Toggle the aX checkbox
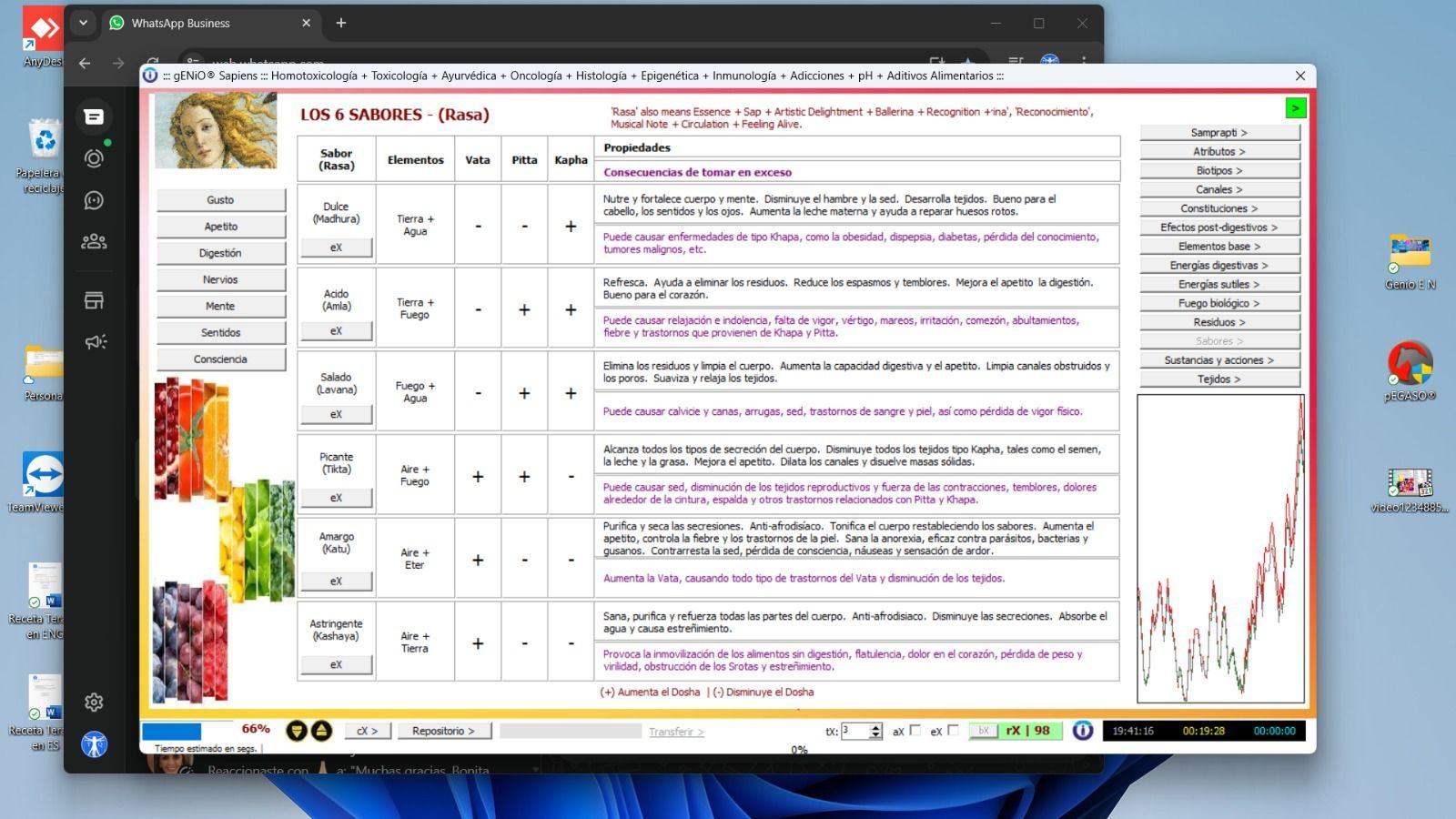 915,730
